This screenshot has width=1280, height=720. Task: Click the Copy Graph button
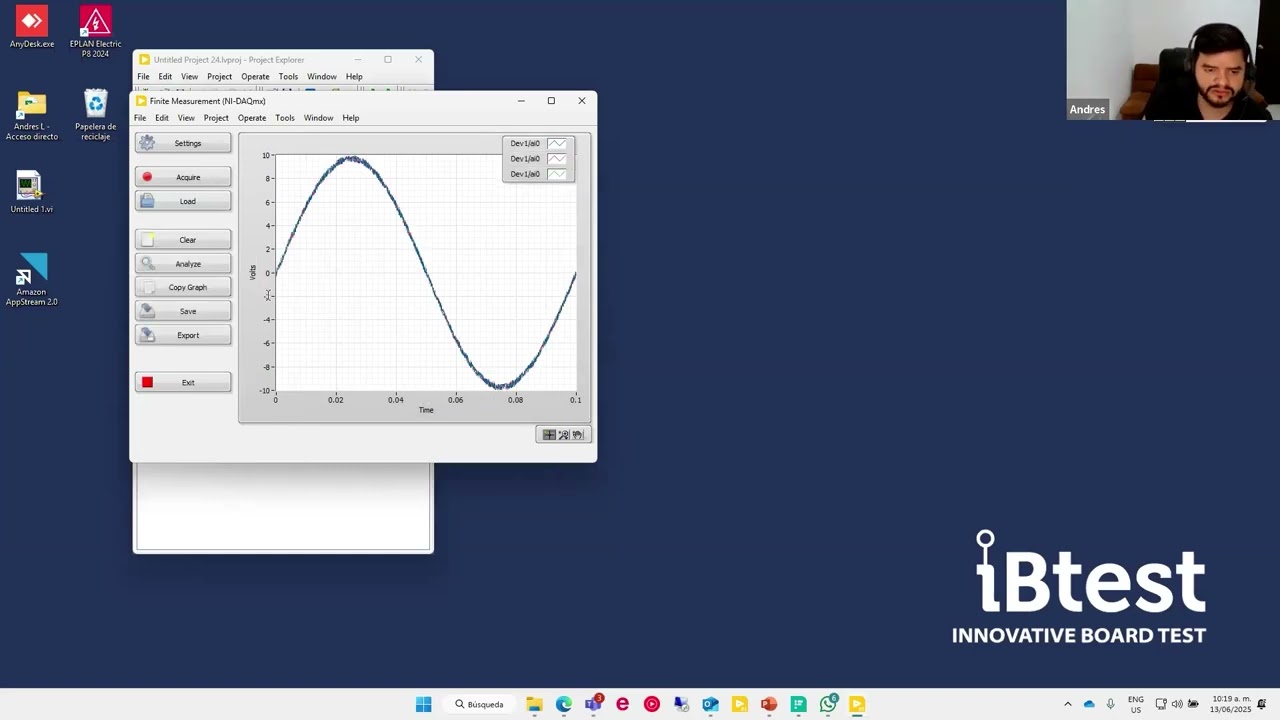point(183,287)
